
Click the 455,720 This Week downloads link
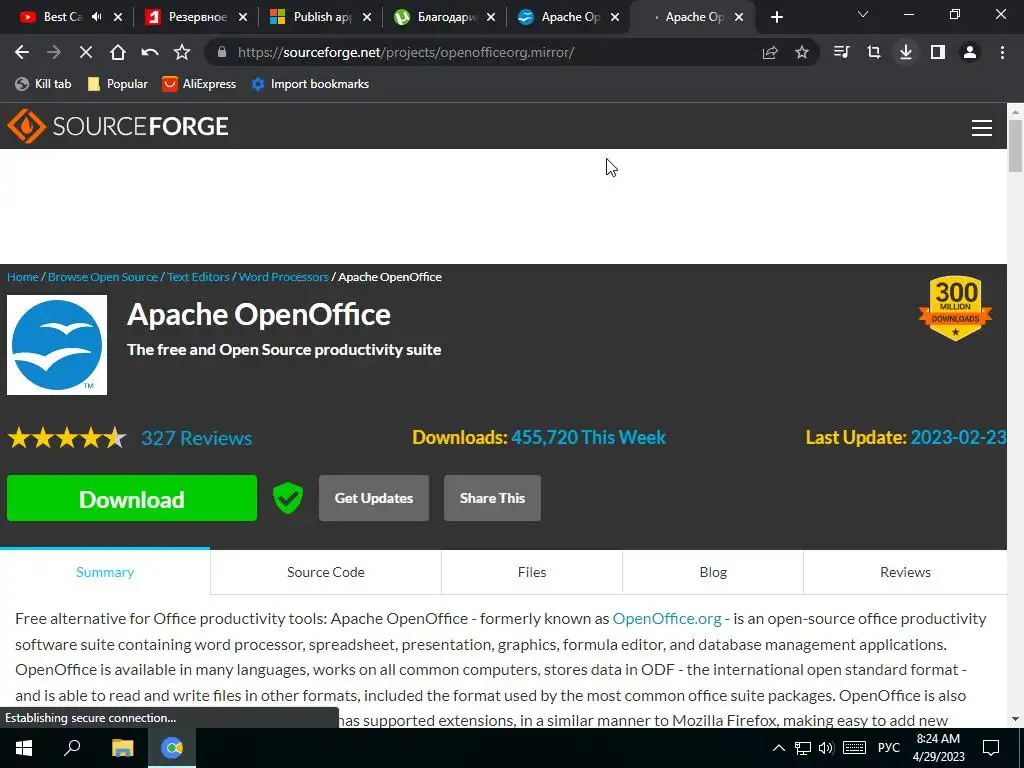tap(588, 437)
